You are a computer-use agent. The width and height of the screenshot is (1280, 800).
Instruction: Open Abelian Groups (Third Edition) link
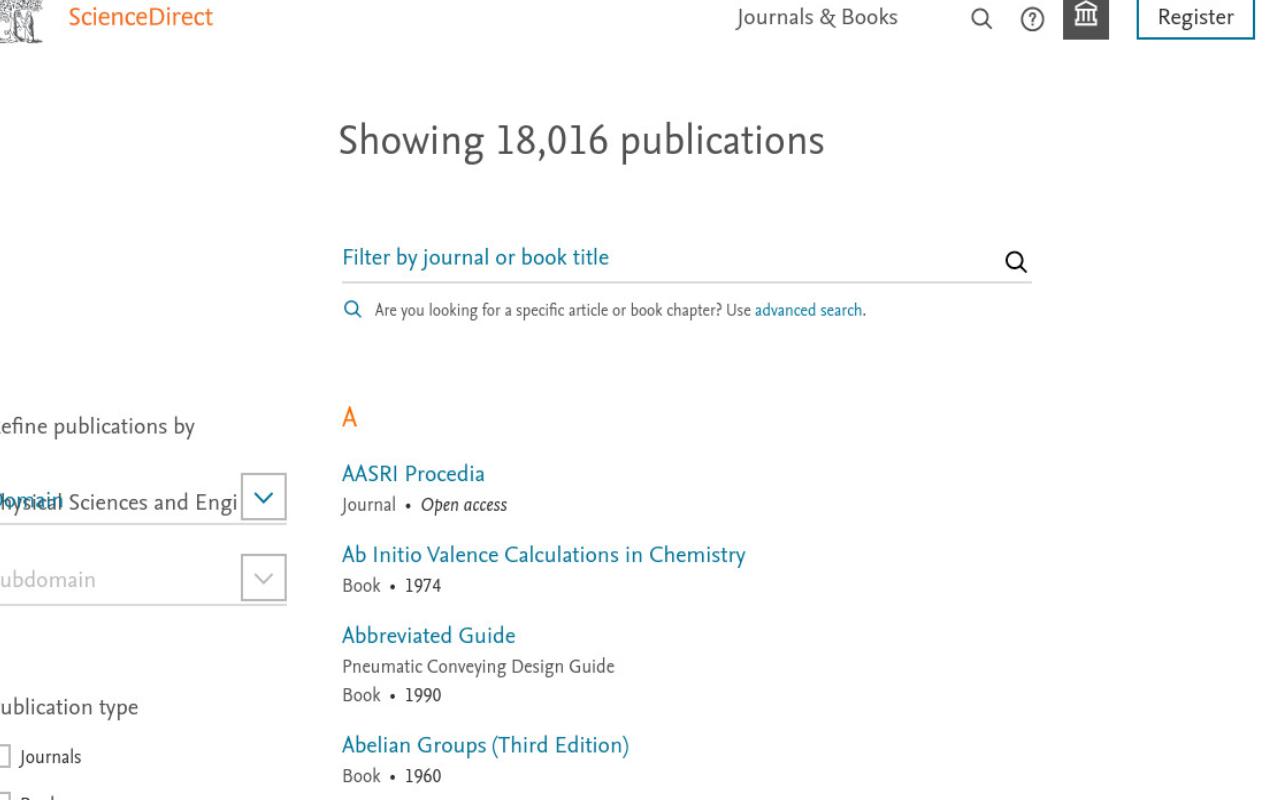tap(485, 745)
